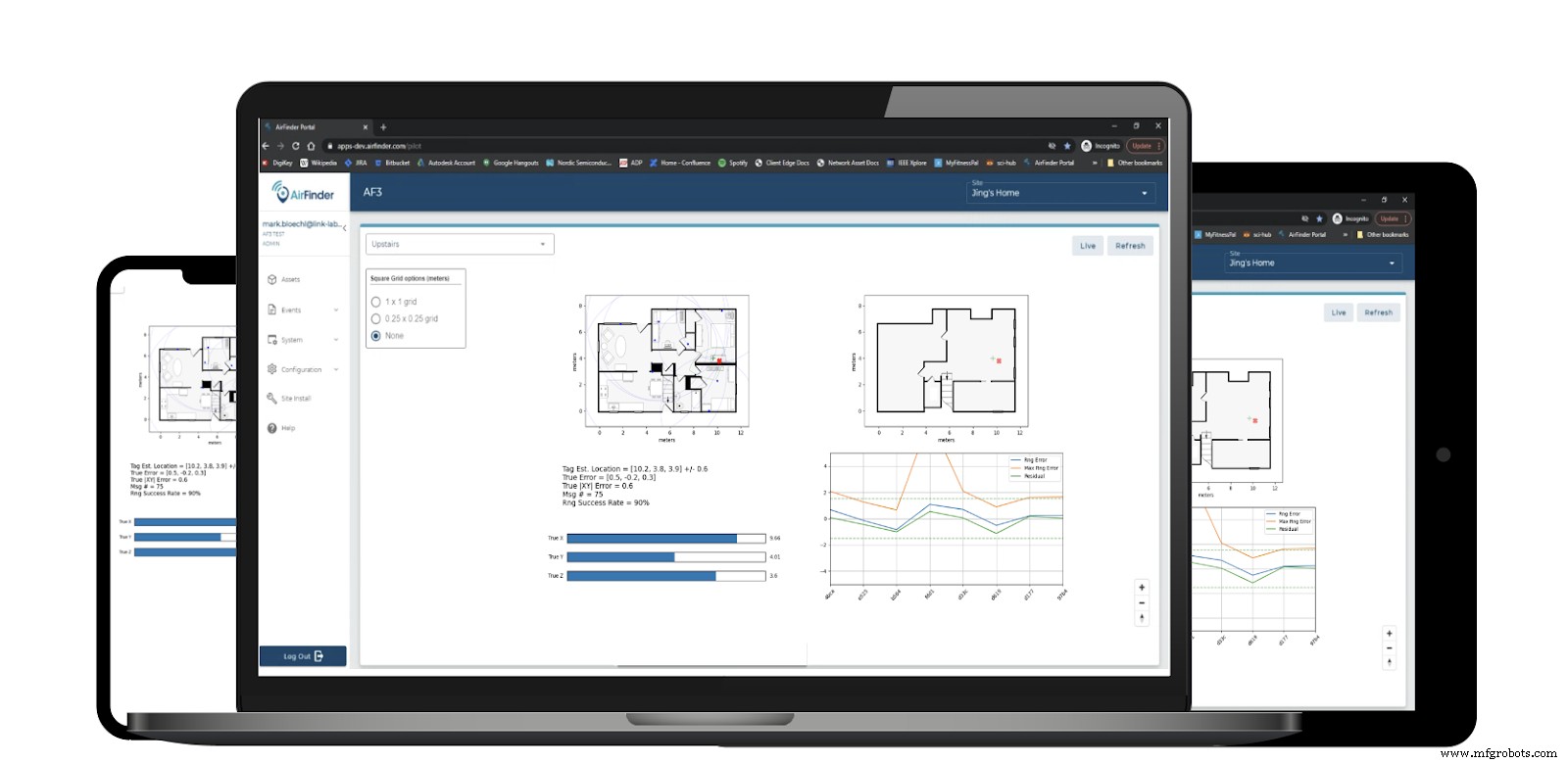
Task: Open the Bitbucket bookmark on laptop
Action: click(x=392, y=164)
